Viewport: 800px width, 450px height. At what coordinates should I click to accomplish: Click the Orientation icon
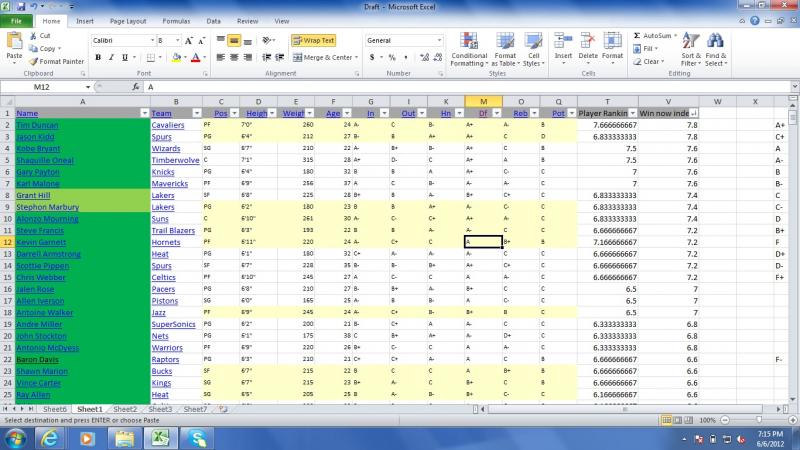pos(267,40)
